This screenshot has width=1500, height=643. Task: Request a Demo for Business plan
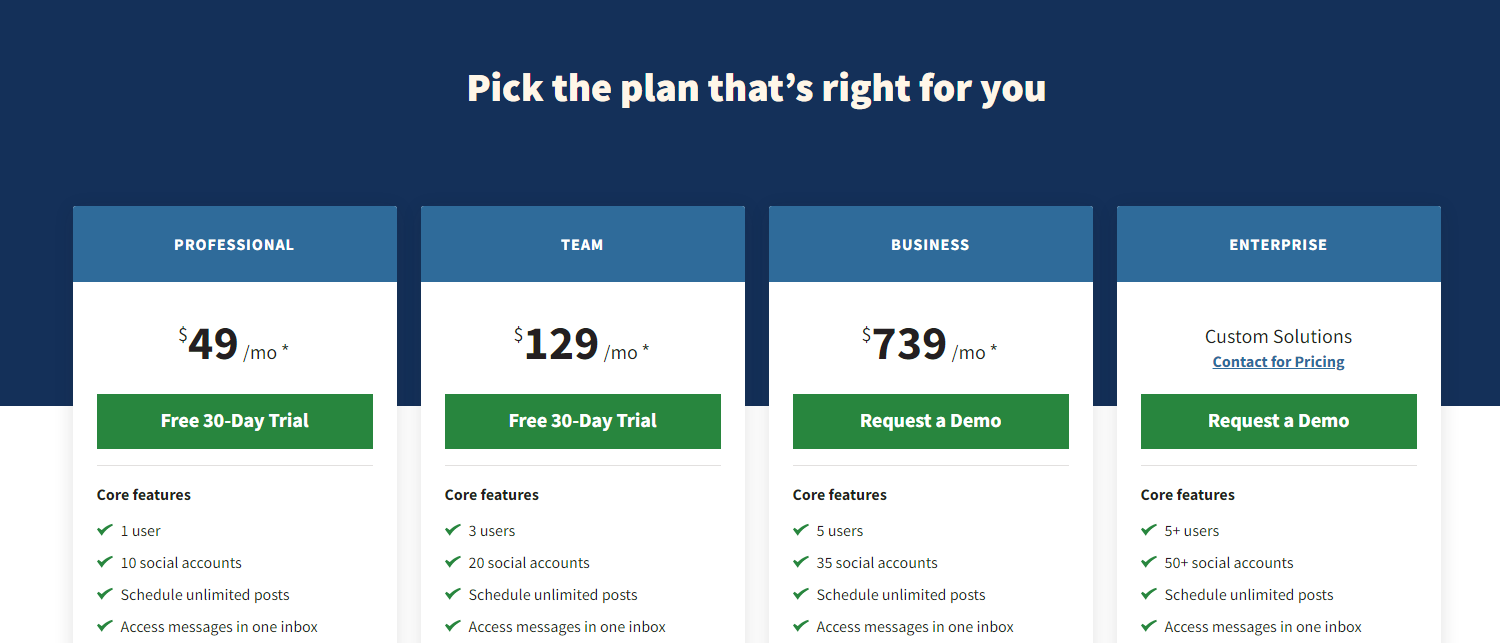tap(931, 421)
